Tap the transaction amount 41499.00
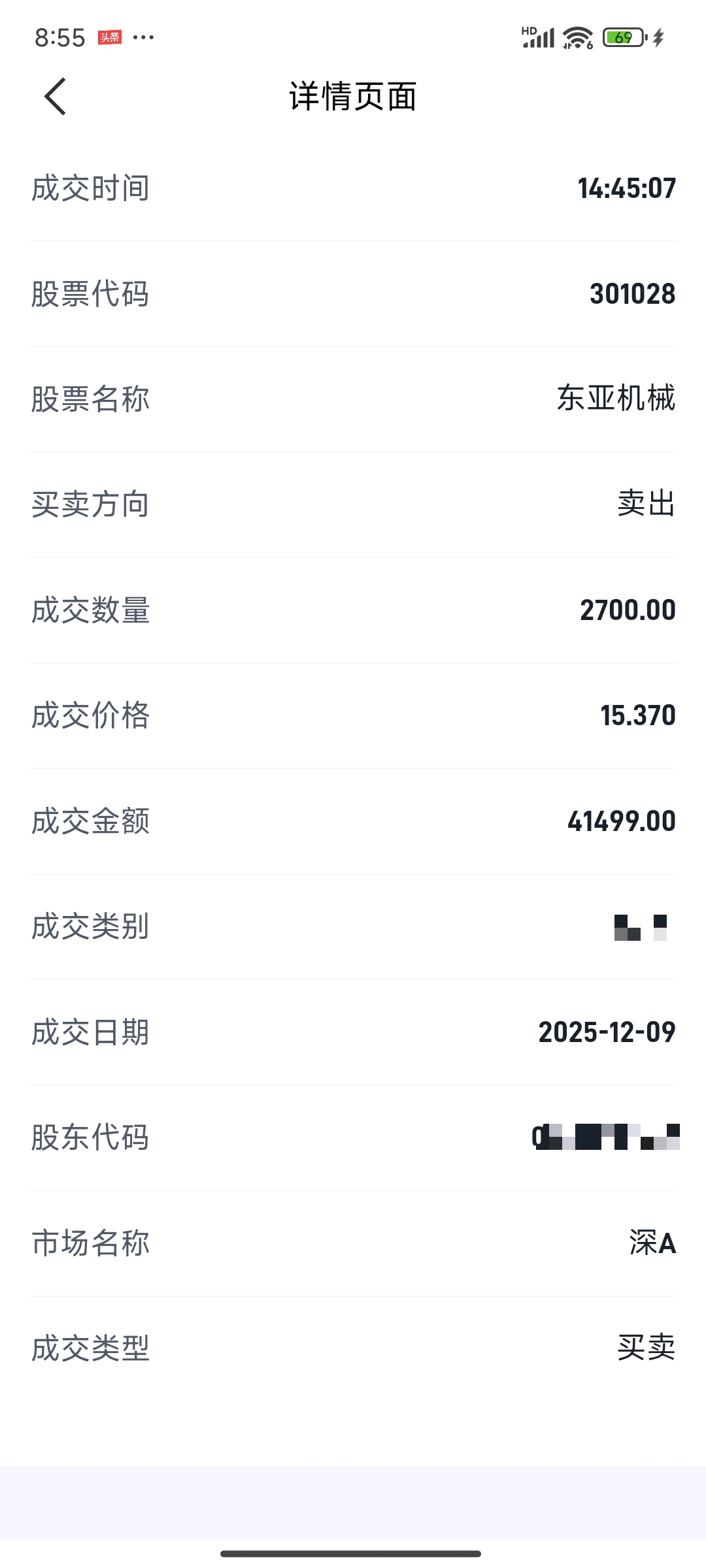The image size is (706, 1568). [x=621, y=821]
